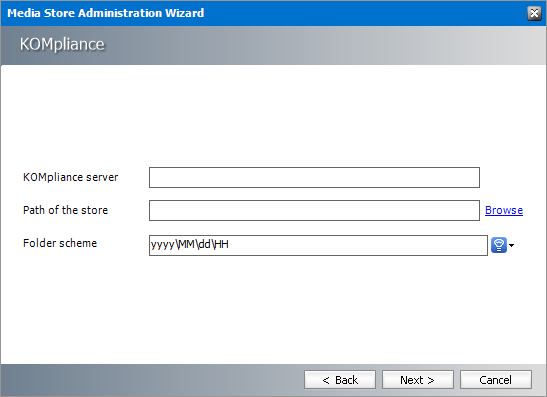Image resolution: width=547 pixels, height=397 pixels.
Task: Expand the dropdown arrow beside the lightbulb
Action: pyautogui.click(x=511, y=246)
